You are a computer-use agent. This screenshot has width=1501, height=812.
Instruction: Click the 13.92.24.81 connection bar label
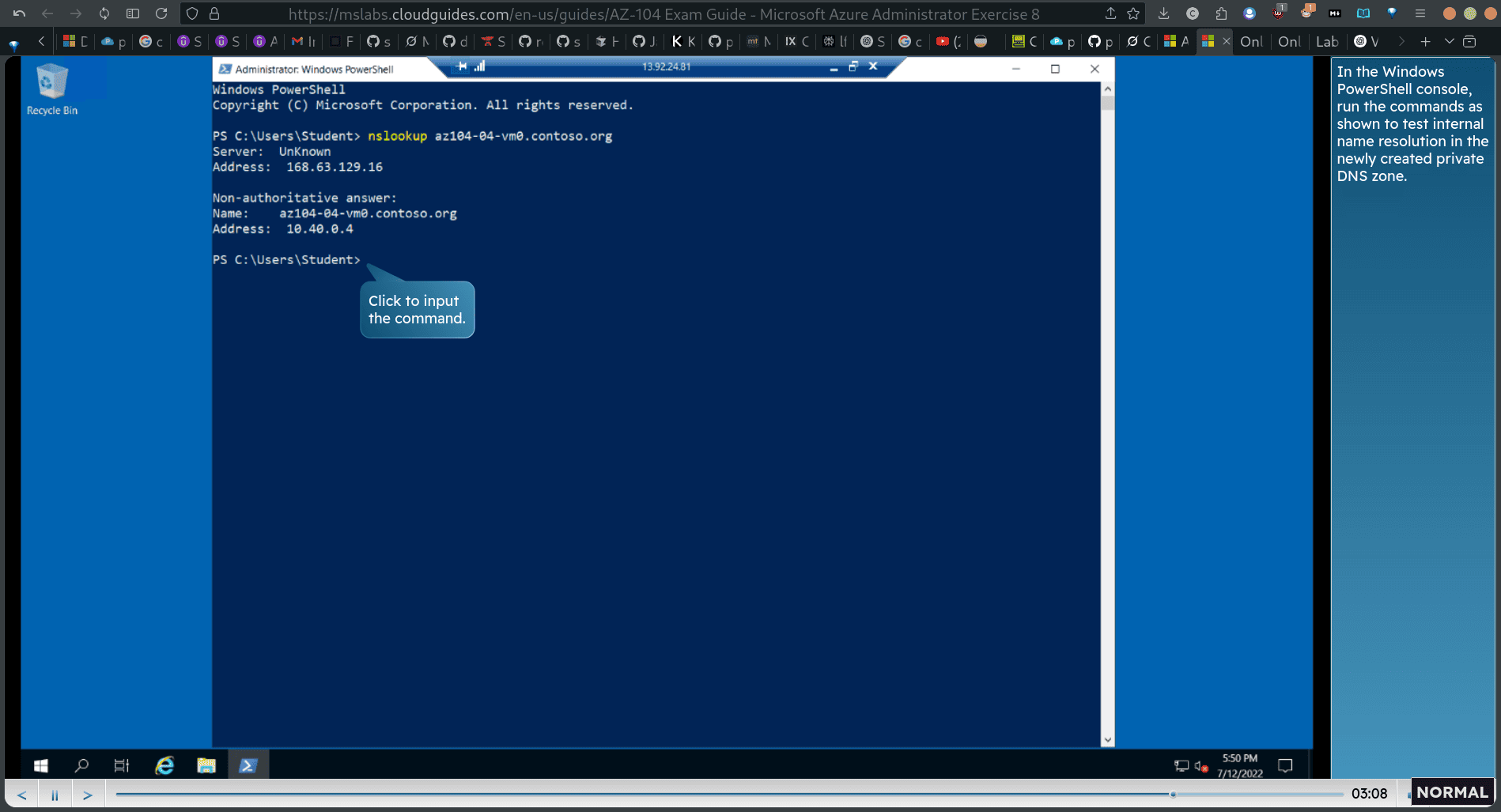coord(666,66)
